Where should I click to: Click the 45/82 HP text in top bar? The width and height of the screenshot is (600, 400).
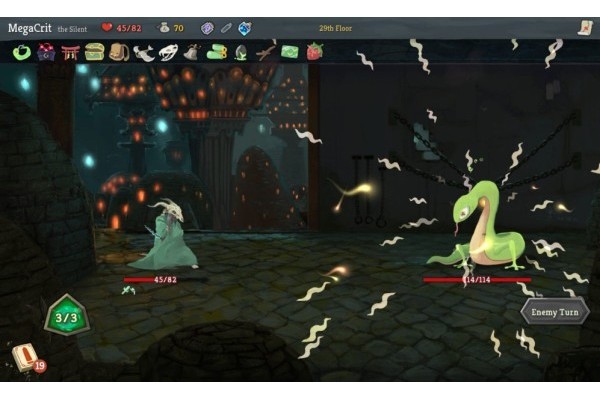tap(129, 28)
